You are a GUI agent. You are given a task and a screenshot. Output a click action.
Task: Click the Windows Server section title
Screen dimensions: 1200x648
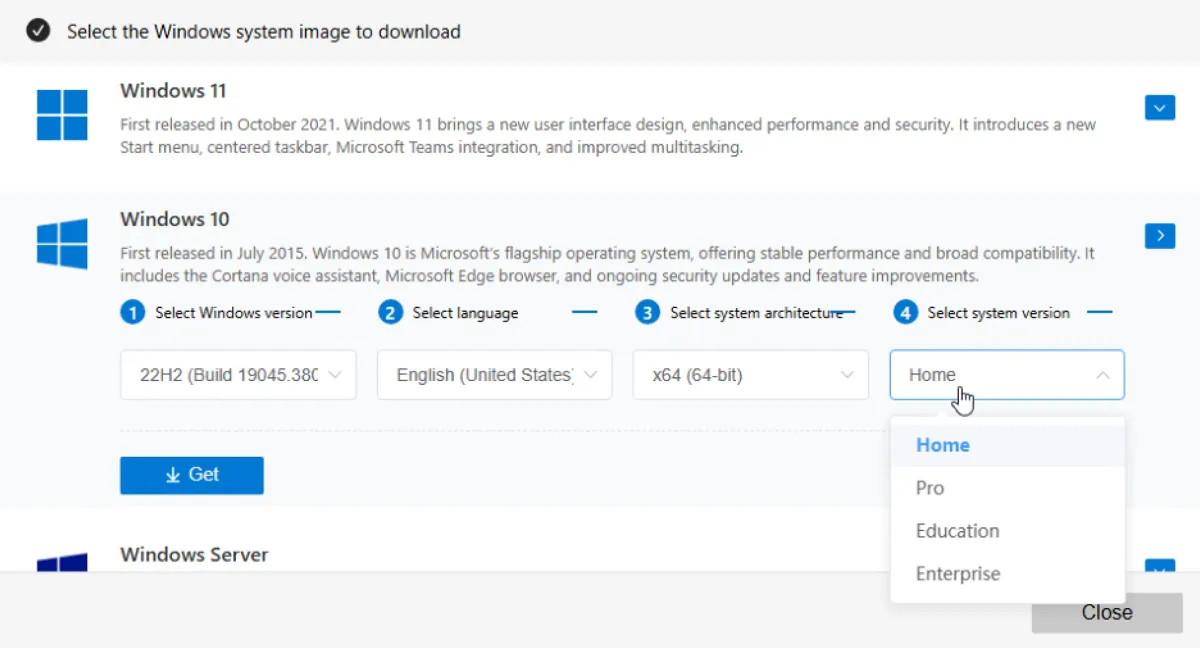pyautogui.click(x=194, y=554)
